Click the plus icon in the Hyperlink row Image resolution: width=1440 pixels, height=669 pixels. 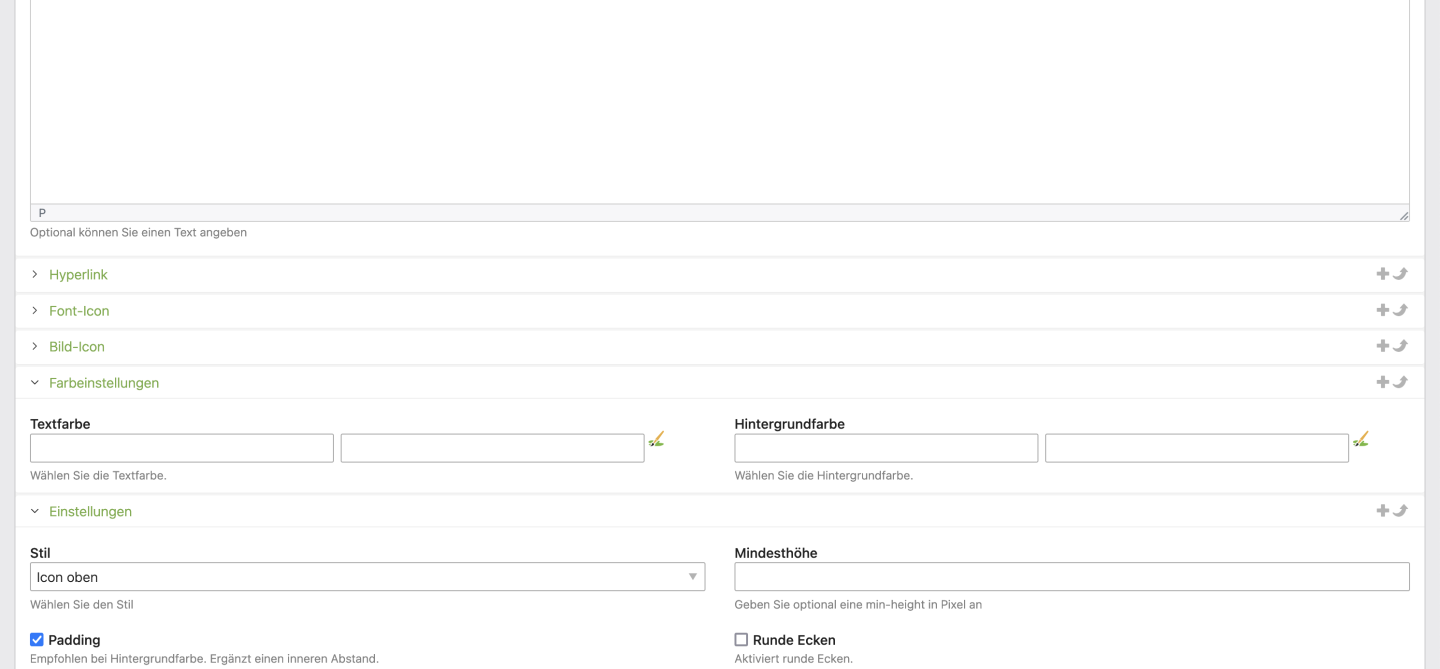point(1382,274)
